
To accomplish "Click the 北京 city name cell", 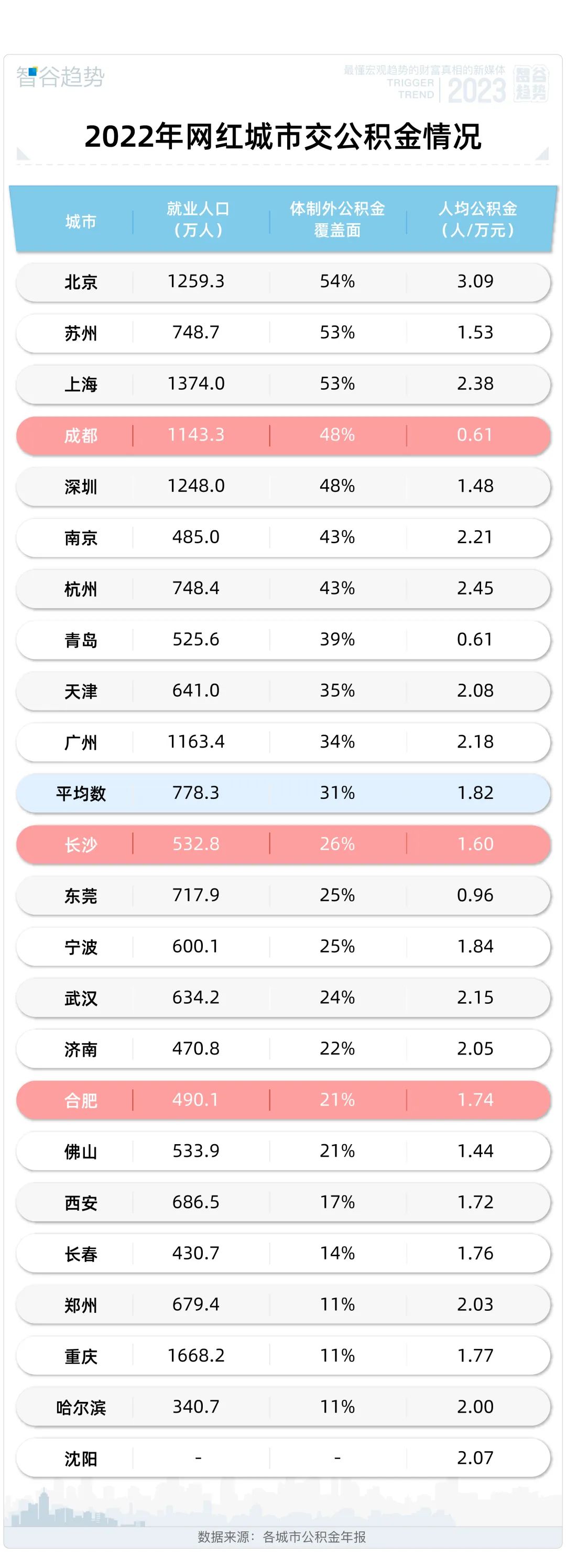I will [80, 282].
